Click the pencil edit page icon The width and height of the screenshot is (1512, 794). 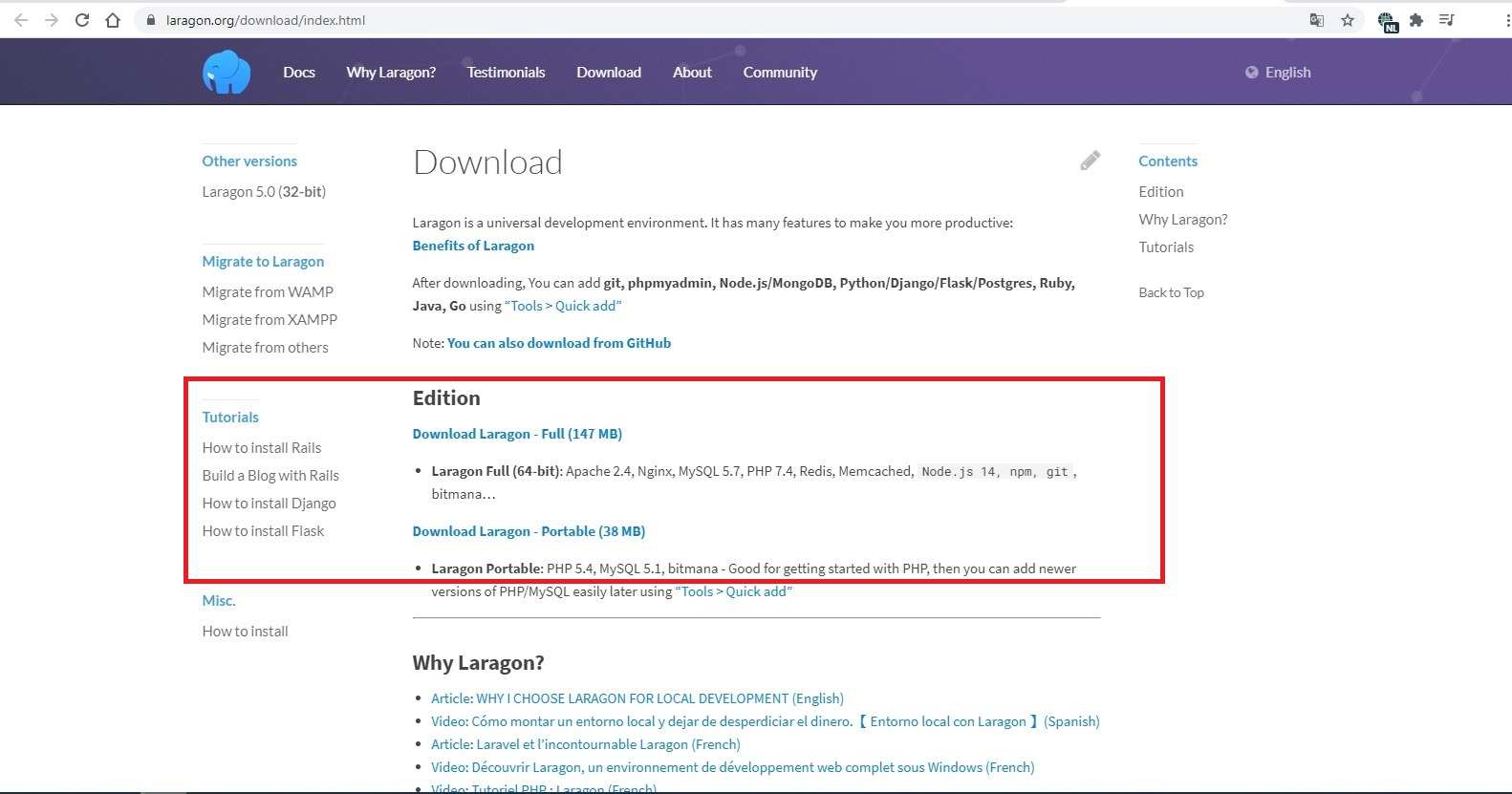point(1090,161)
